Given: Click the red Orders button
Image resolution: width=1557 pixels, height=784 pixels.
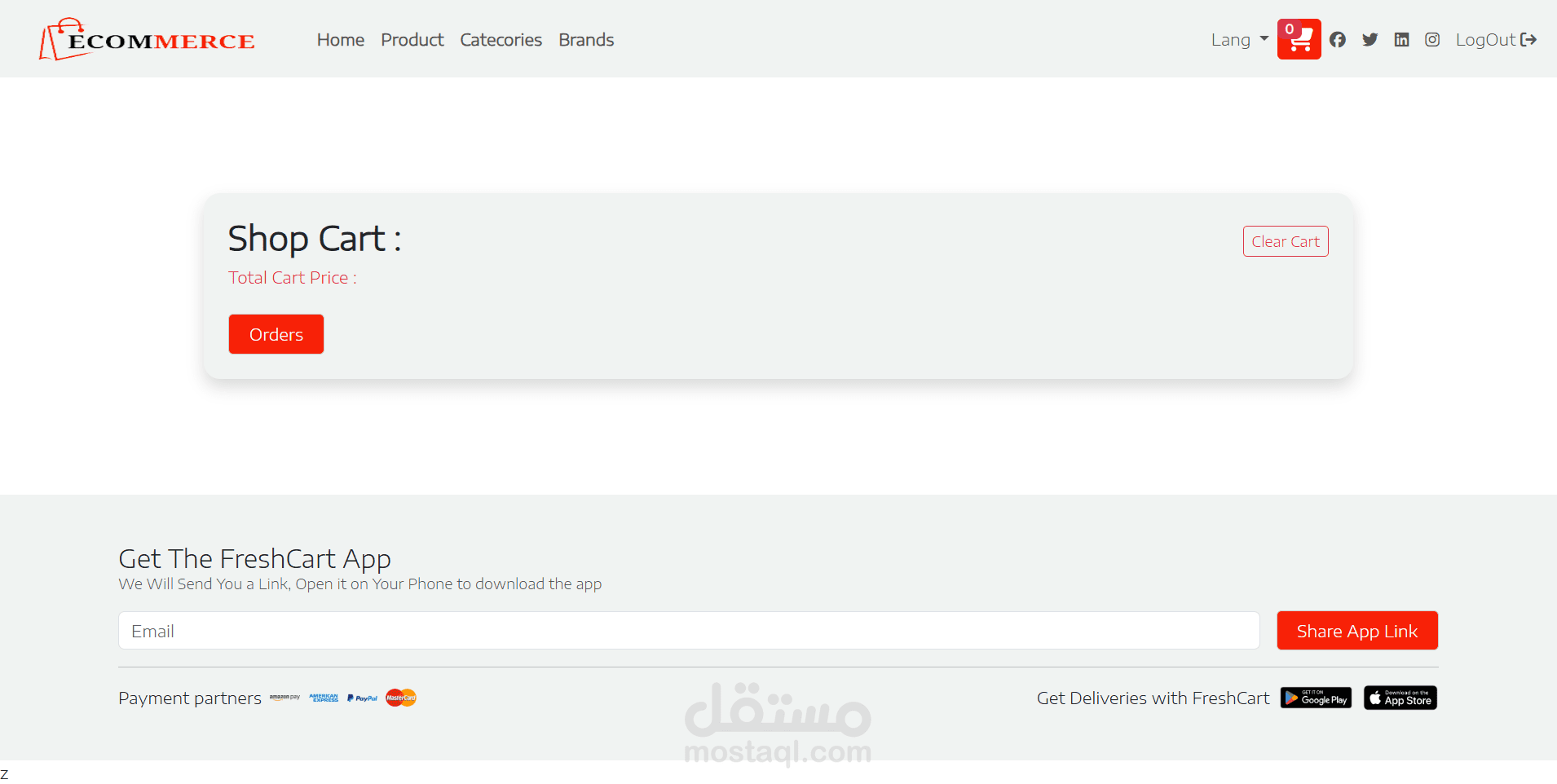Looking at the screenshot, I should (x=276, y=334).
